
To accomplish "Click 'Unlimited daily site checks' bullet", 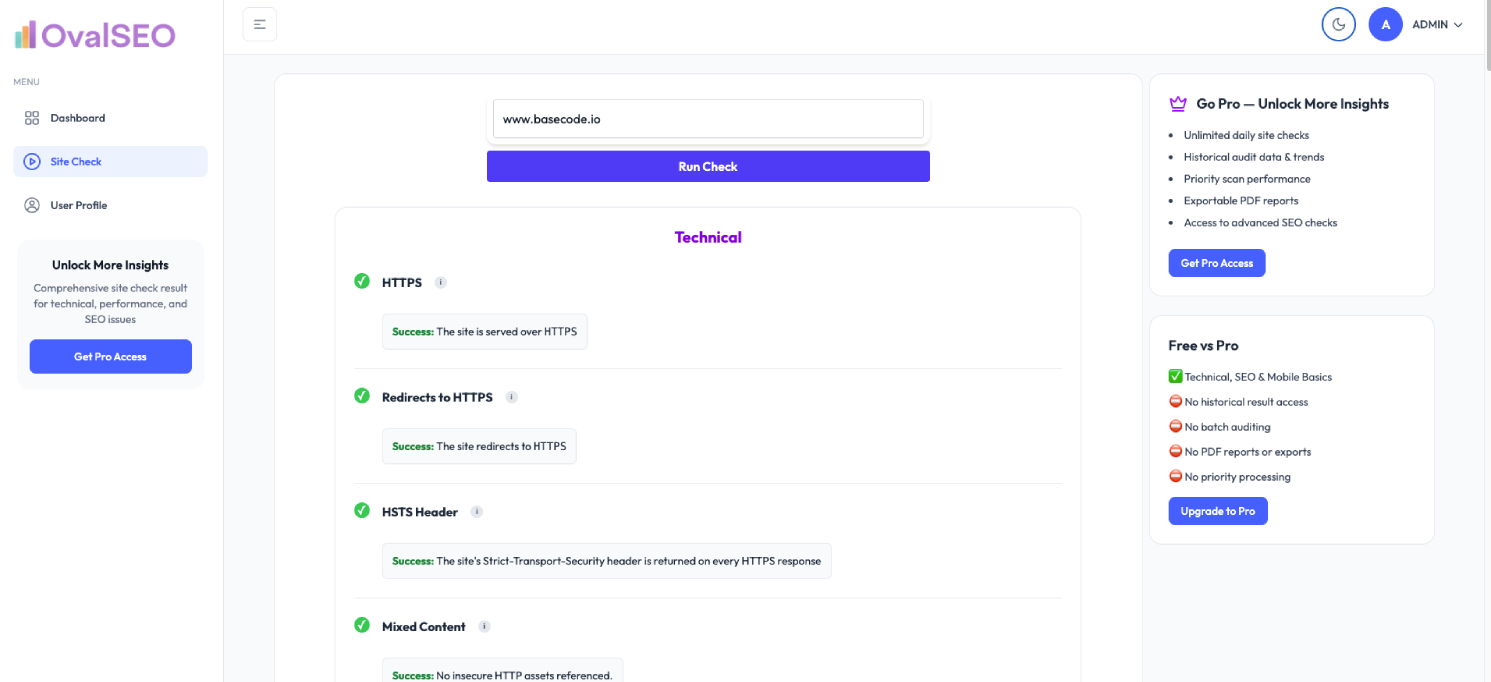I will [x=1246, y=135].
